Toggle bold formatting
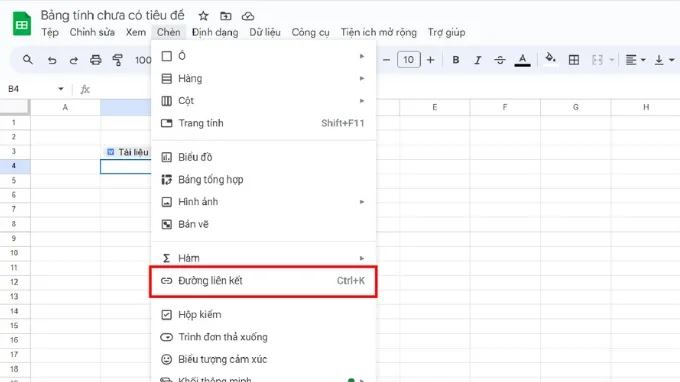This screenshot has height=382, width=680. [456, 60]
